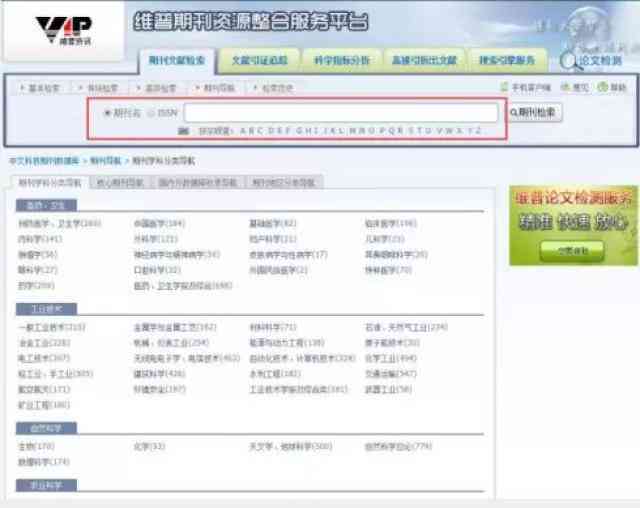Select the 期刊地区分布导航 tab
Viewport: 640px width, 508px height.
(x=284, y=182)
